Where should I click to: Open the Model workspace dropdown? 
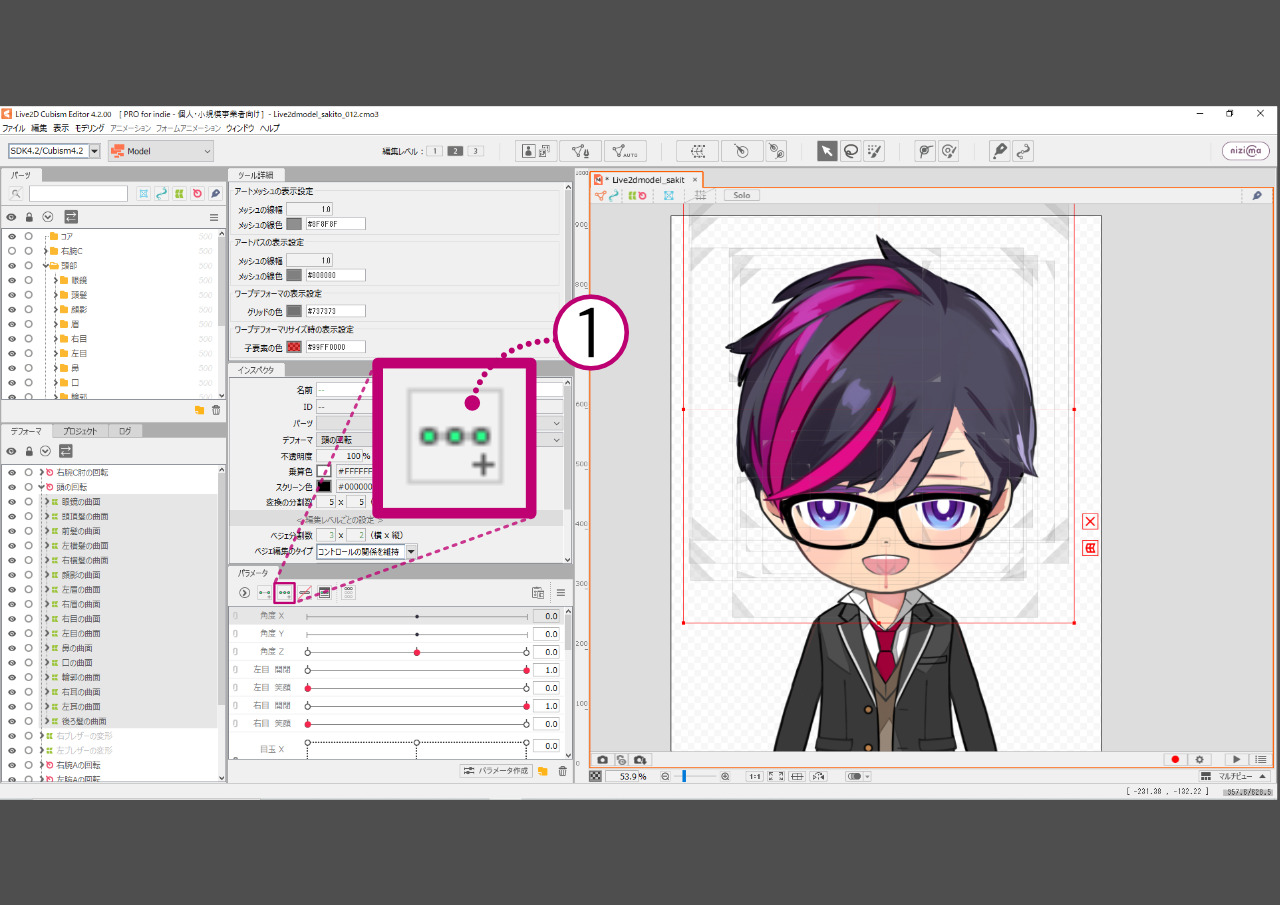point(161,151)
